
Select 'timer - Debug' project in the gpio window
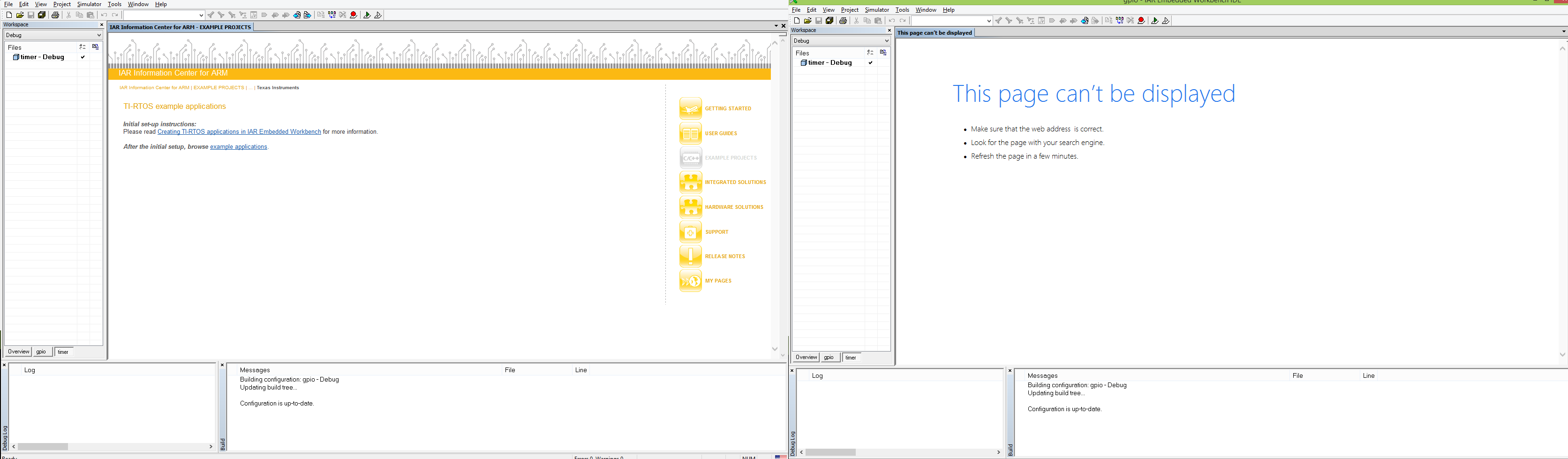click(x=829, y=63)
